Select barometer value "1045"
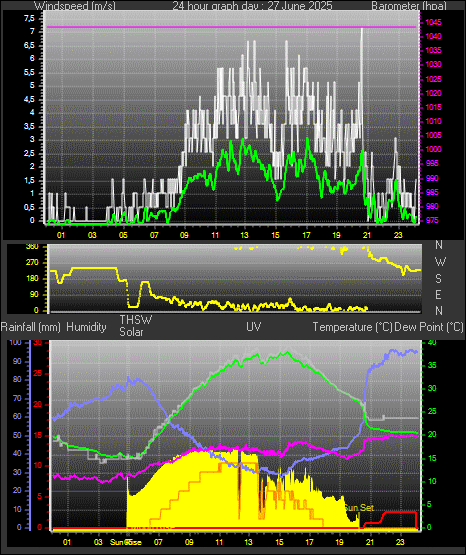The image size is (466, 555). (433, 22)
